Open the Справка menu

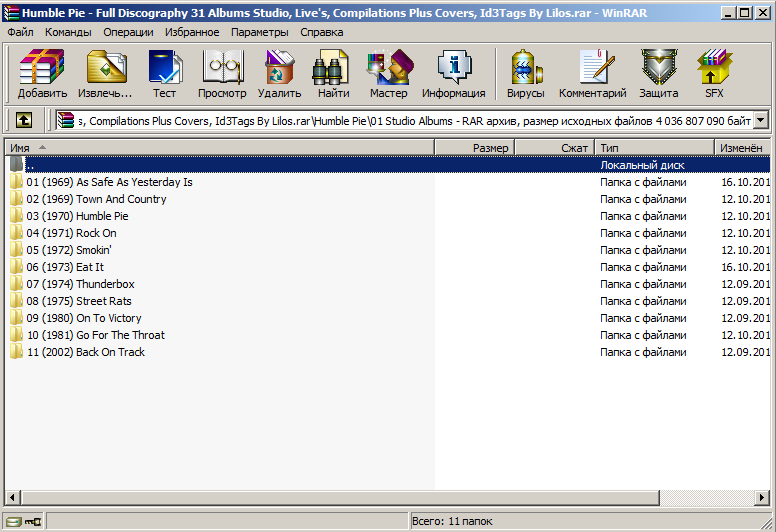click(322, 32)
